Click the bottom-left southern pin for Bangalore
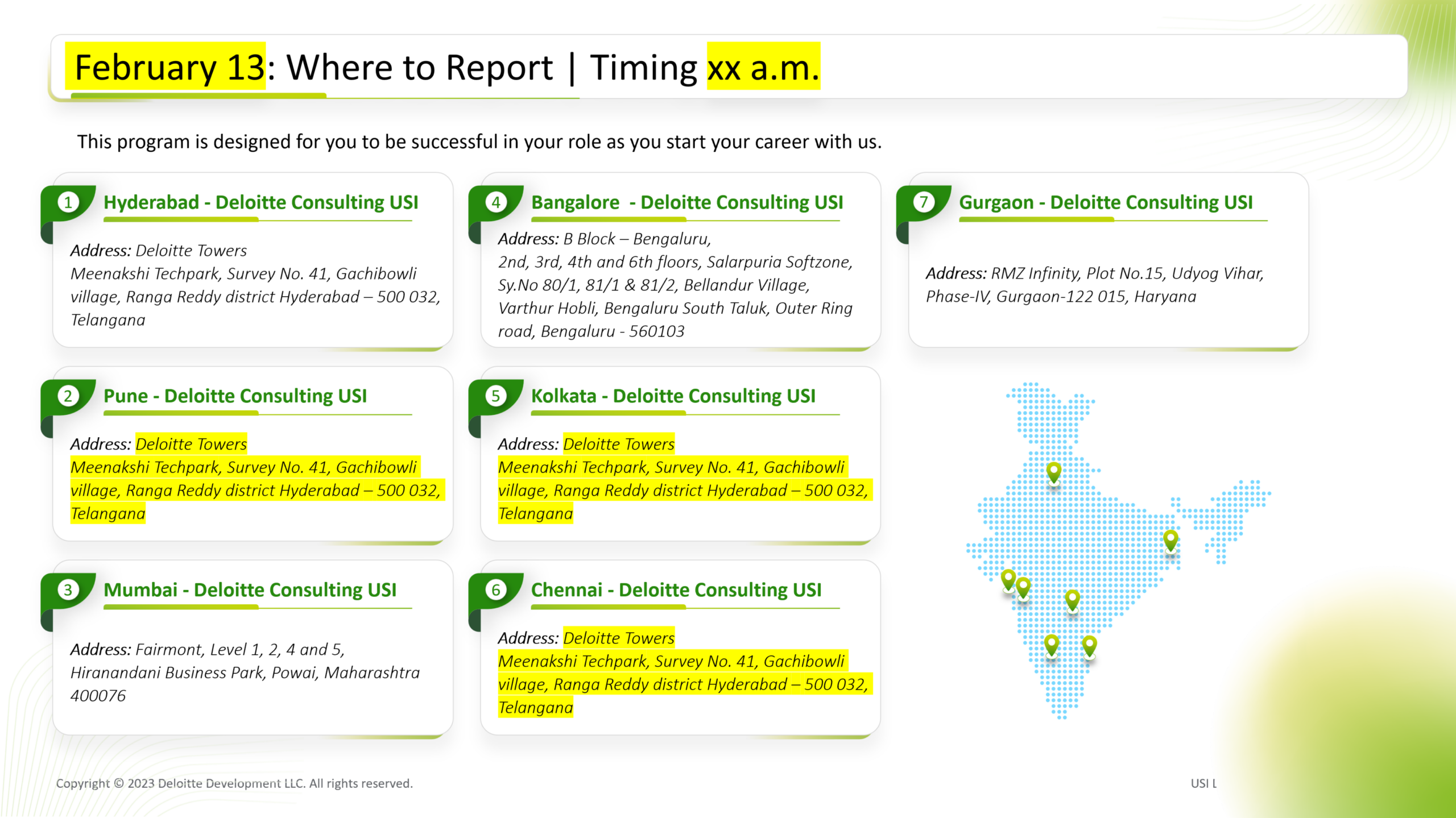The width and height of the screenshot is (1456, 818). click(1052, 644)
